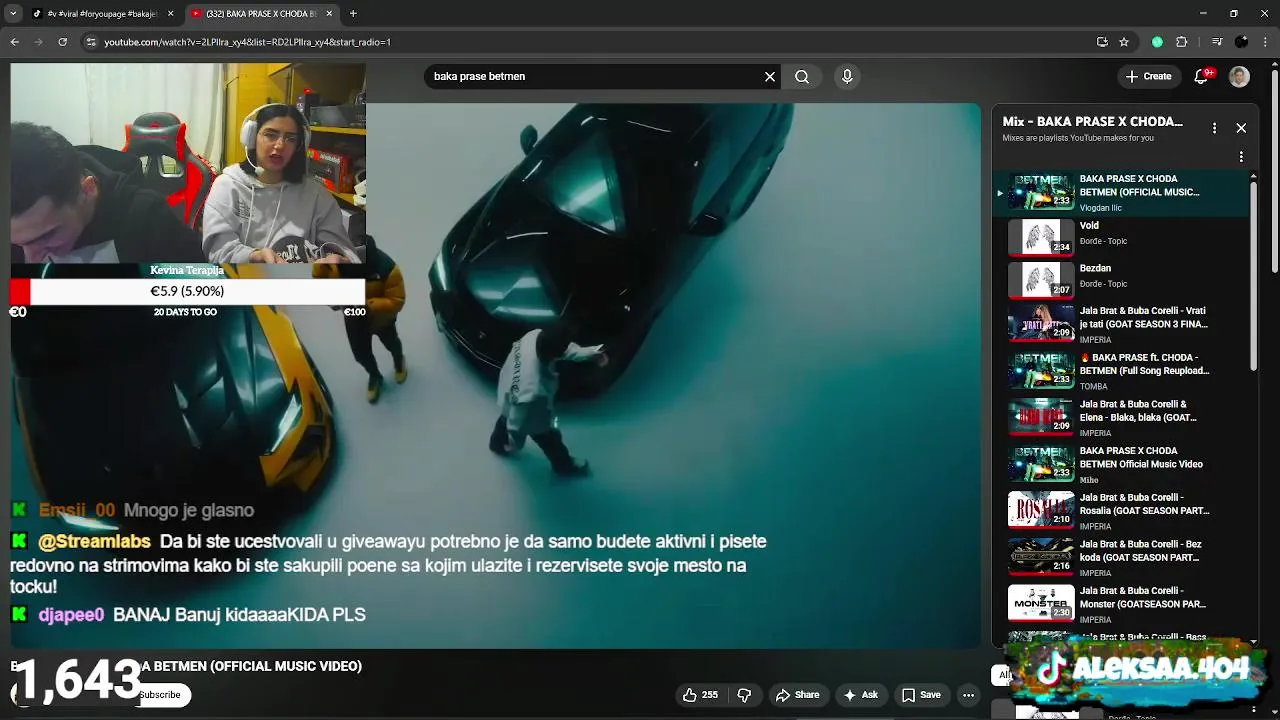Dislike the video
The image size is (1280, 720).
tap(744, 695)
